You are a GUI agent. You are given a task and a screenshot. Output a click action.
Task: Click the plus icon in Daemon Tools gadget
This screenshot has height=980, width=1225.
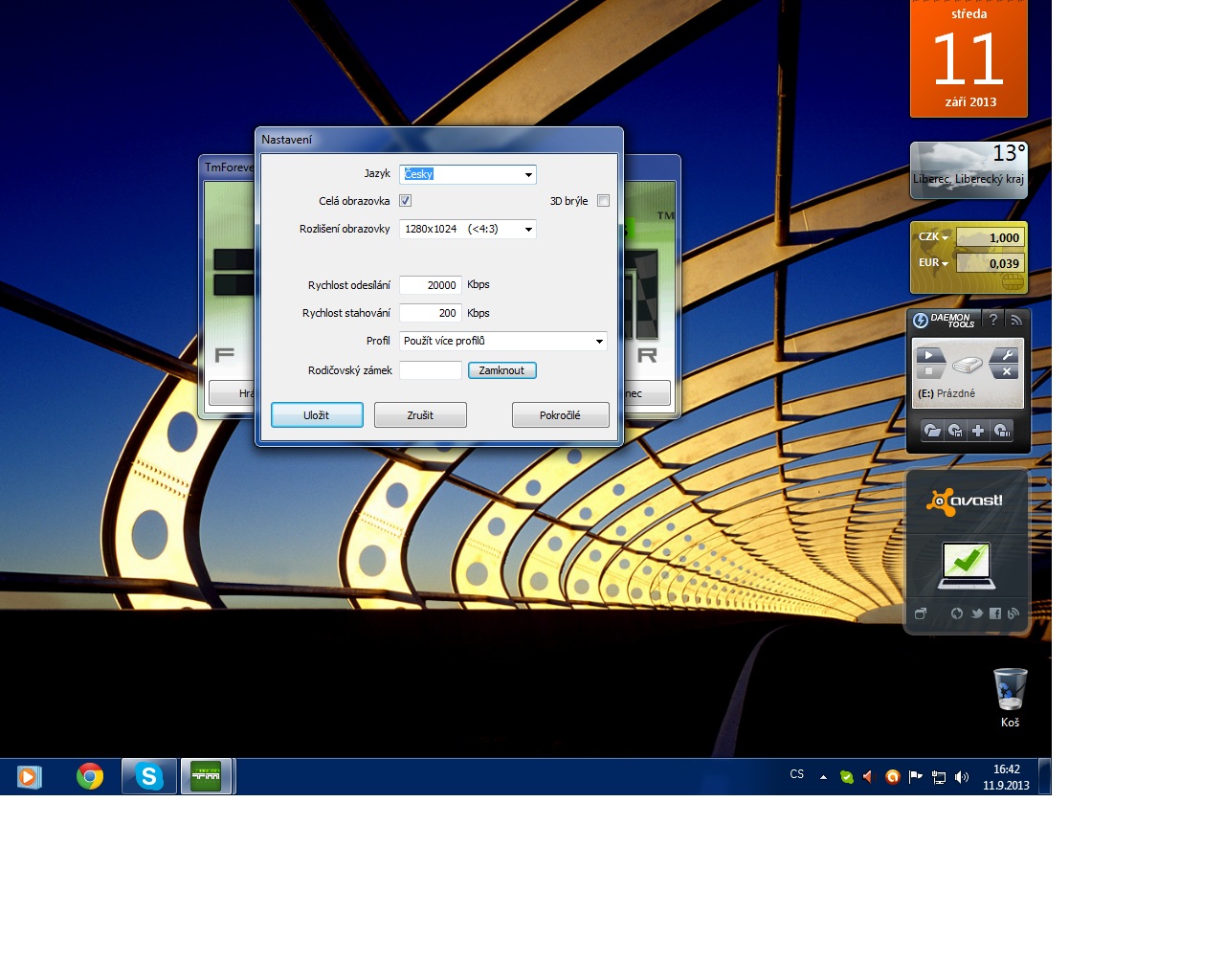click(978, 431)
